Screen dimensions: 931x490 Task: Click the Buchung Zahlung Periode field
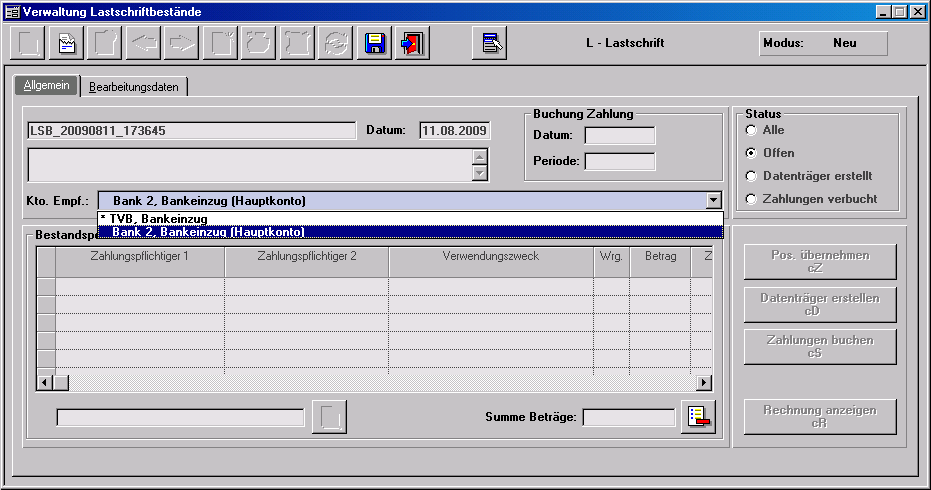(620, 161)
